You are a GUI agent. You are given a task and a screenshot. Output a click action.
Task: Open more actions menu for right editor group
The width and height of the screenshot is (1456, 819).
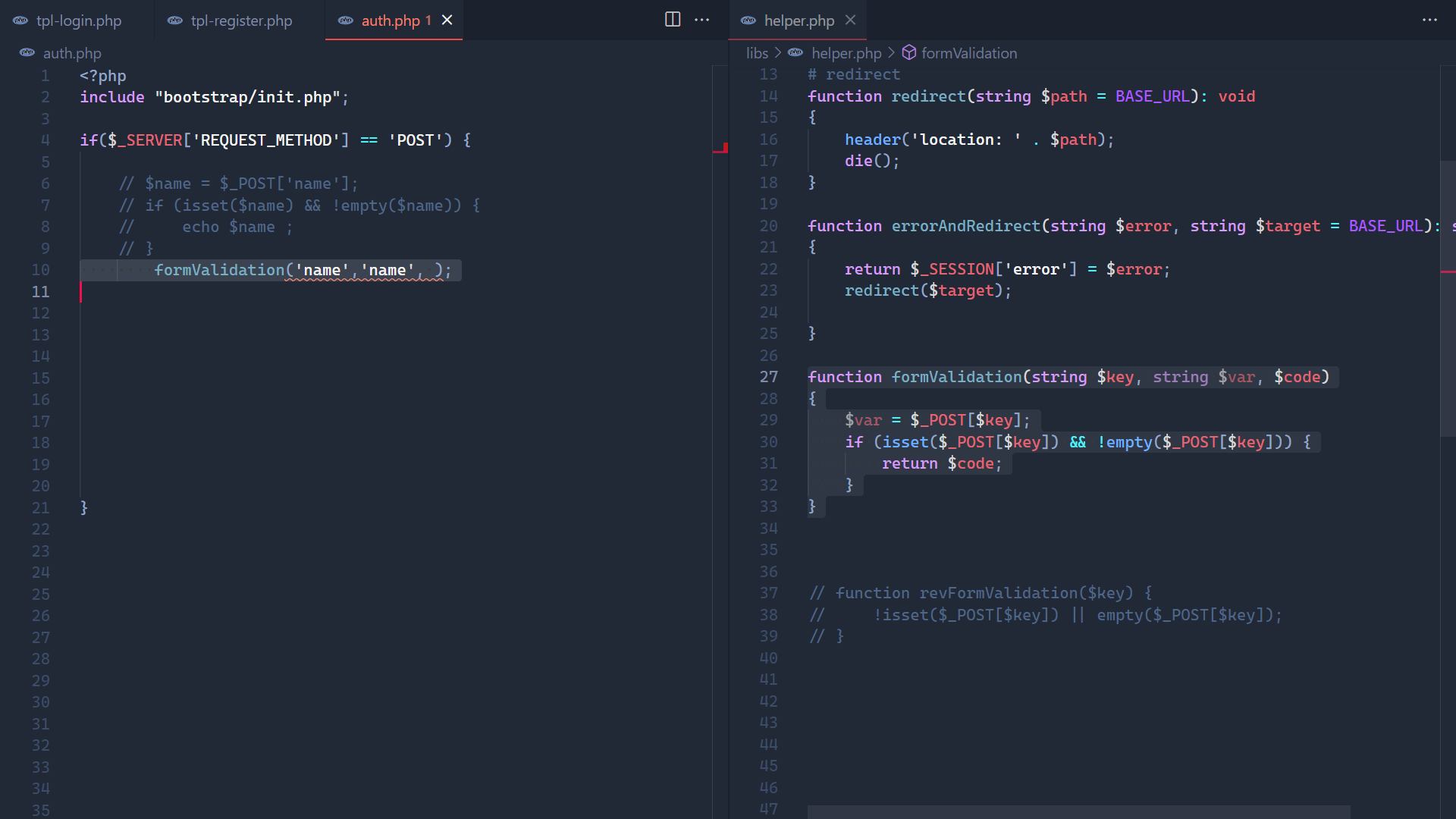tap(1430, 20)
